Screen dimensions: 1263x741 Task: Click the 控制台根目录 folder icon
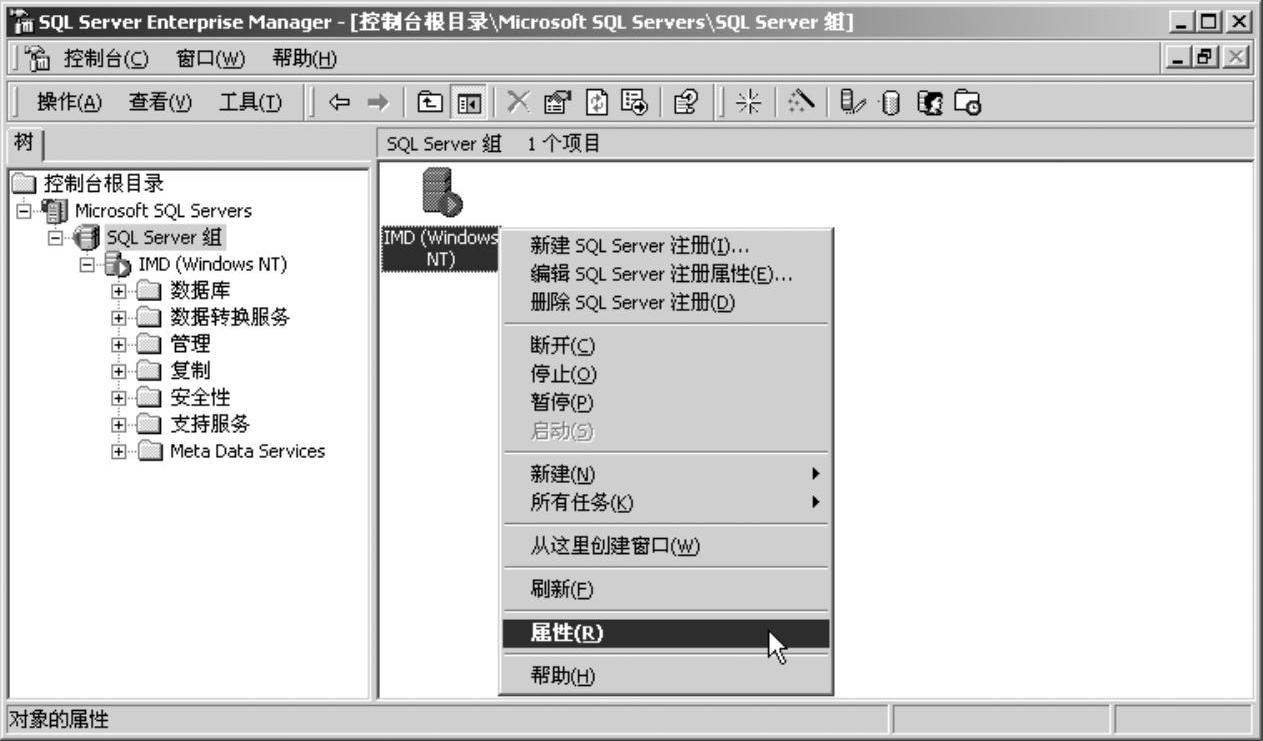pos(25,184)
